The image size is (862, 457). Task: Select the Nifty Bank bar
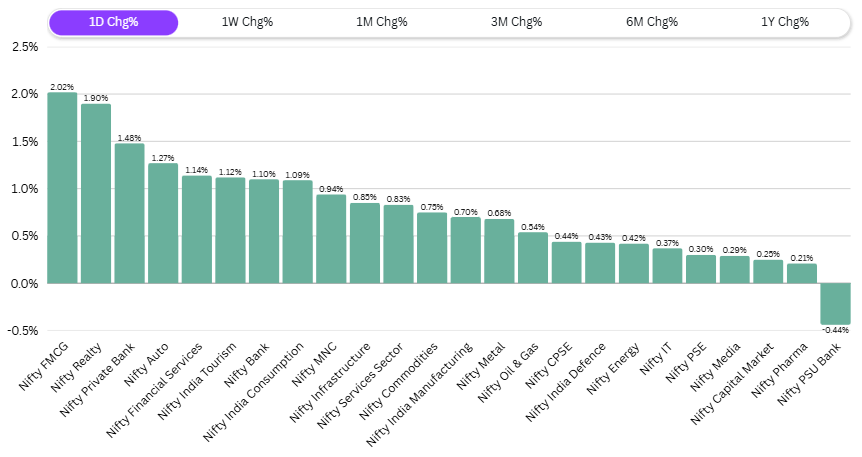click(264, 231)
